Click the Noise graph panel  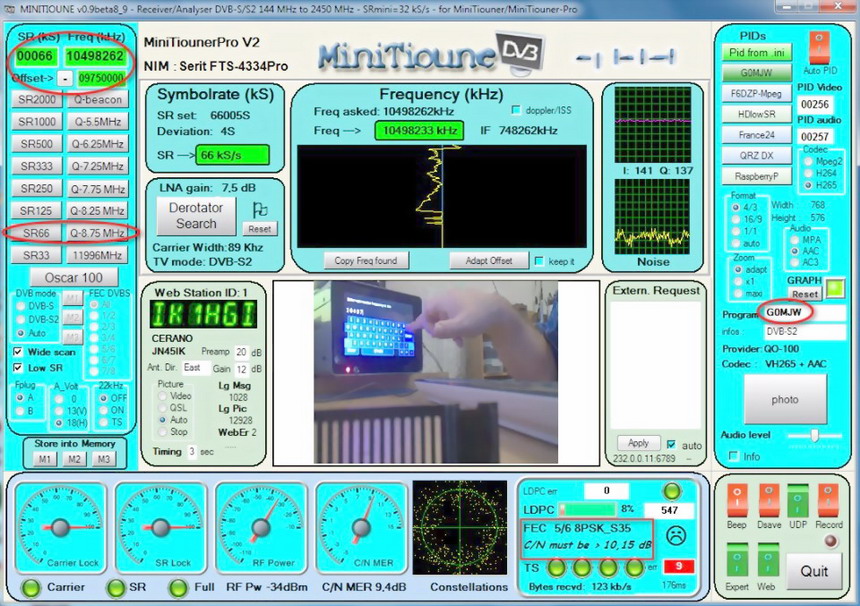pos(653,217)
